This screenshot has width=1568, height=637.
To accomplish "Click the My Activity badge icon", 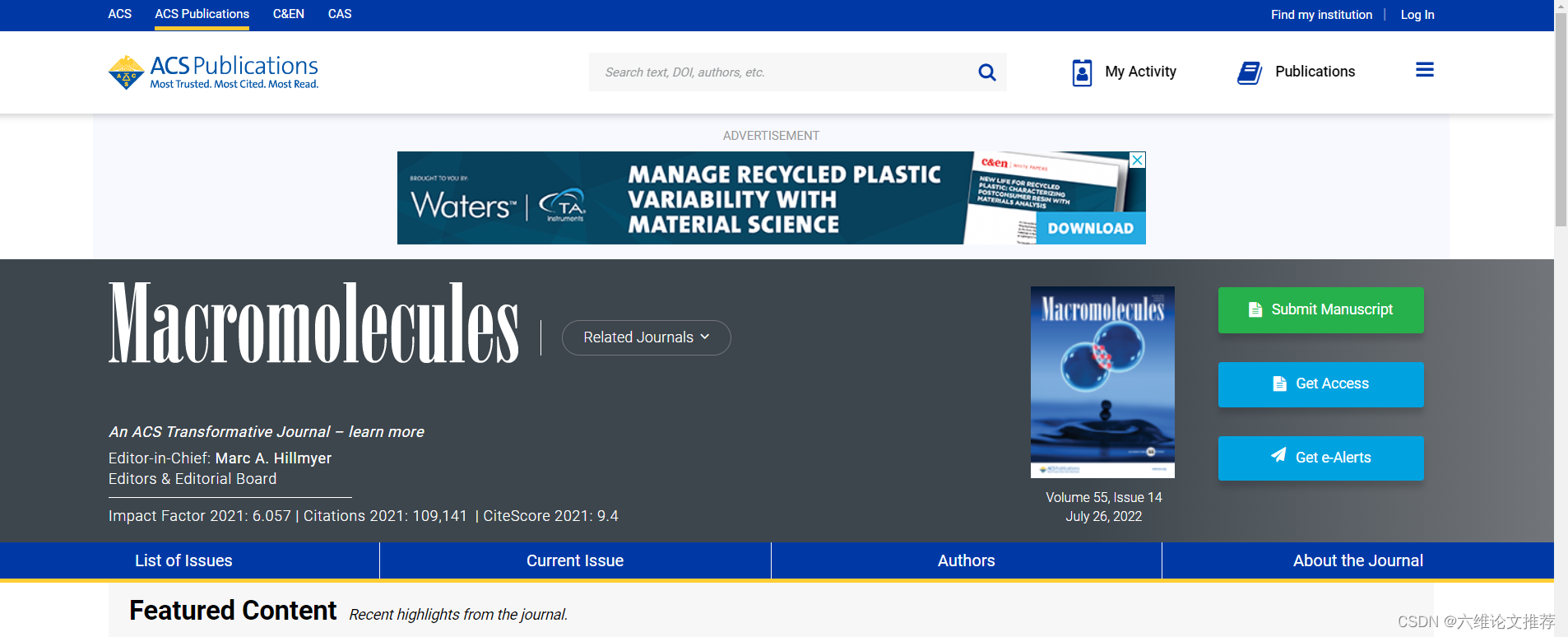I will pos(1083,72).
